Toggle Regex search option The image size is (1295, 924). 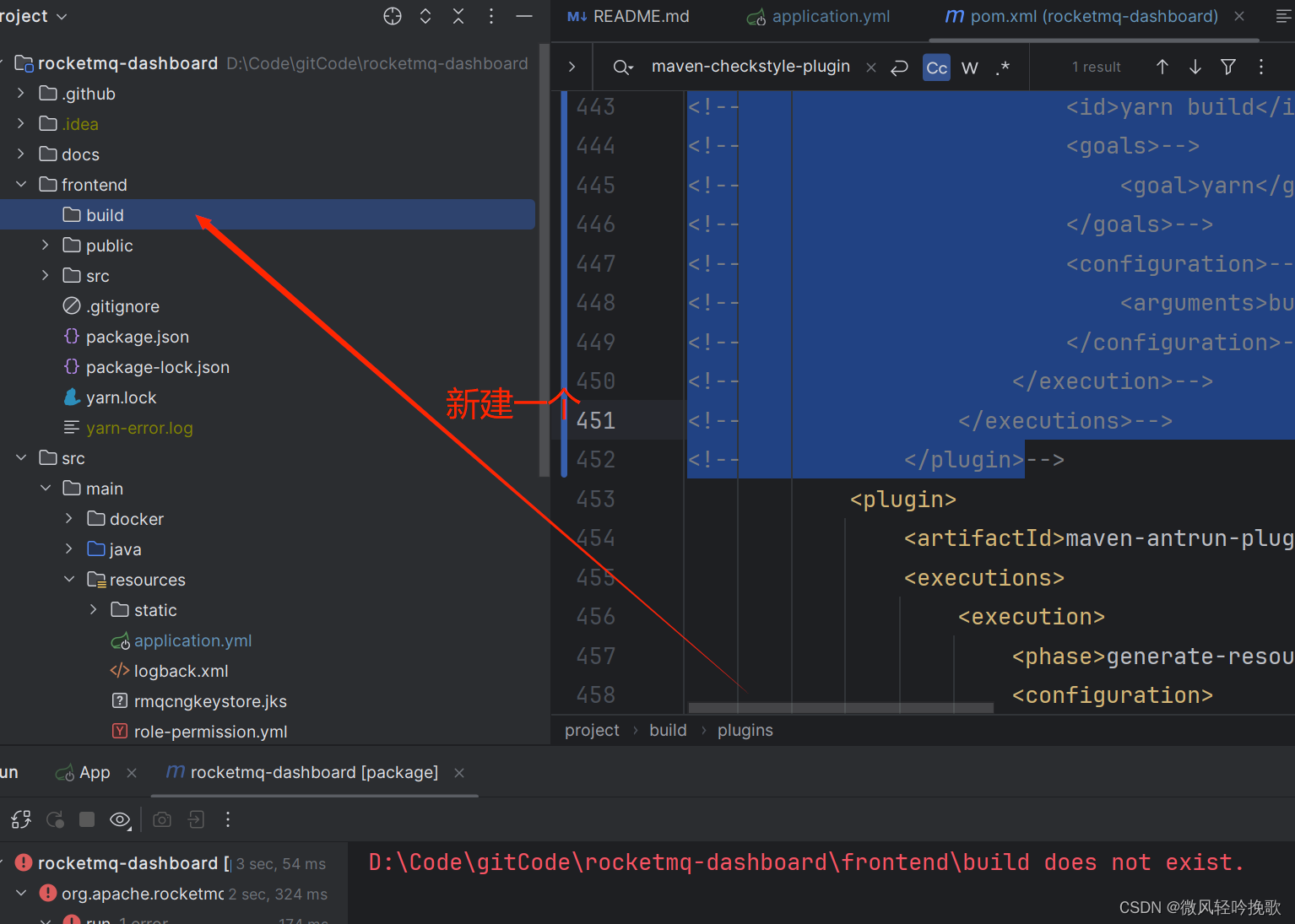pos(1003,68)
